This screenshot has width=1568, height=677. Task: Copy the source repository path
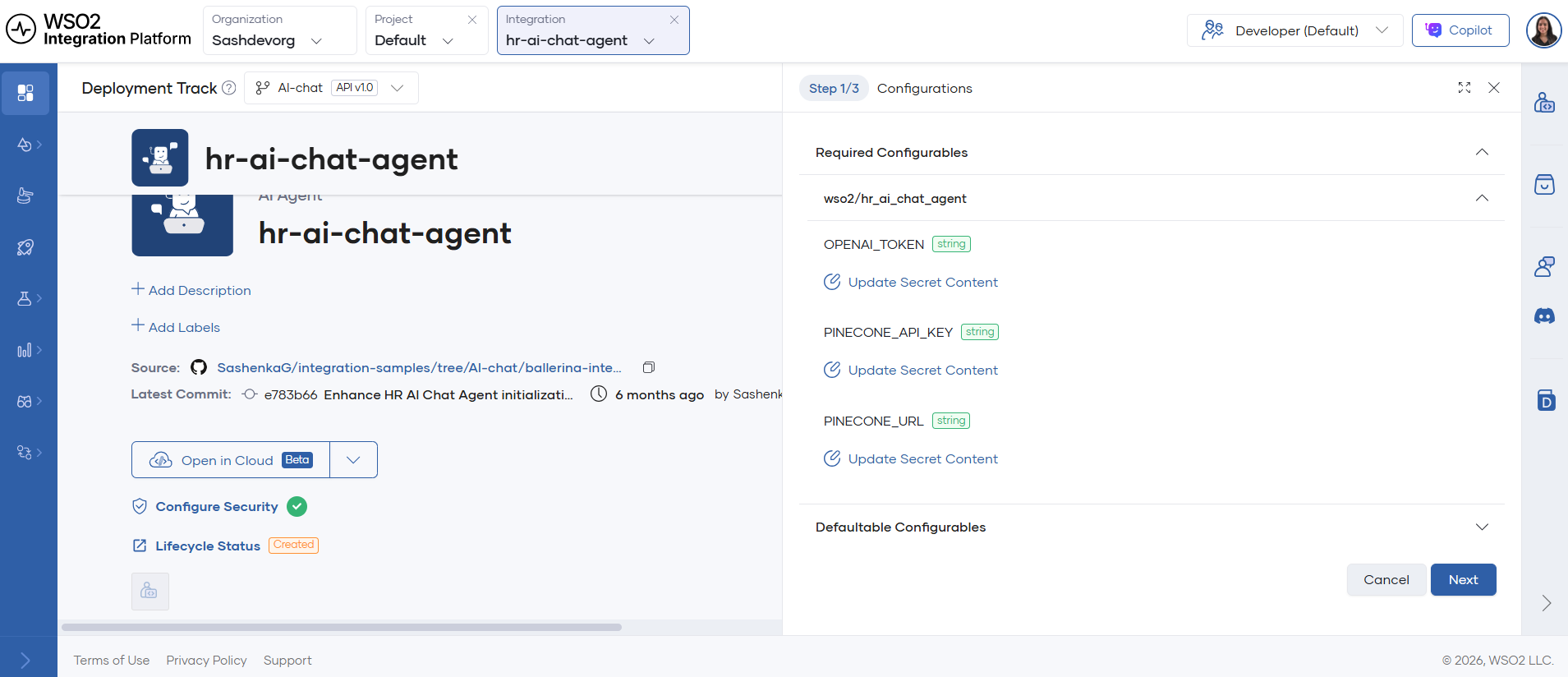649,367
